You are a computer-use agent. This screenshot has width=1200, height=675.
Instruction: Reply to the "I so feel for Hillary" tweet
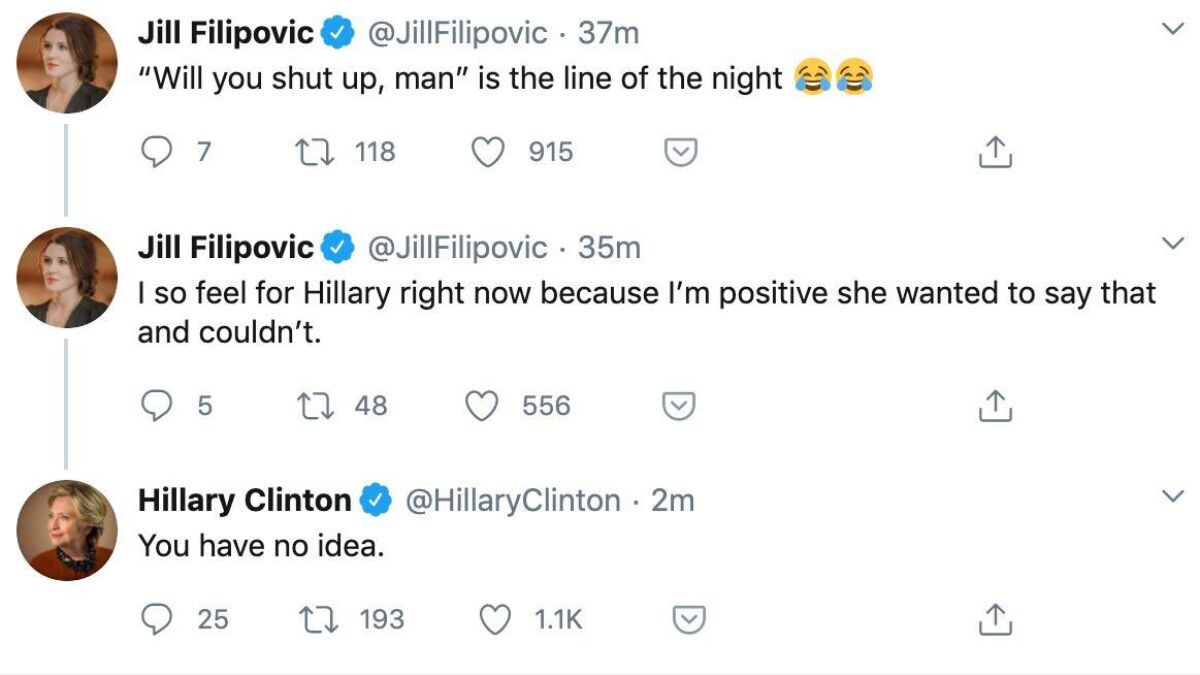pos(155,405)
